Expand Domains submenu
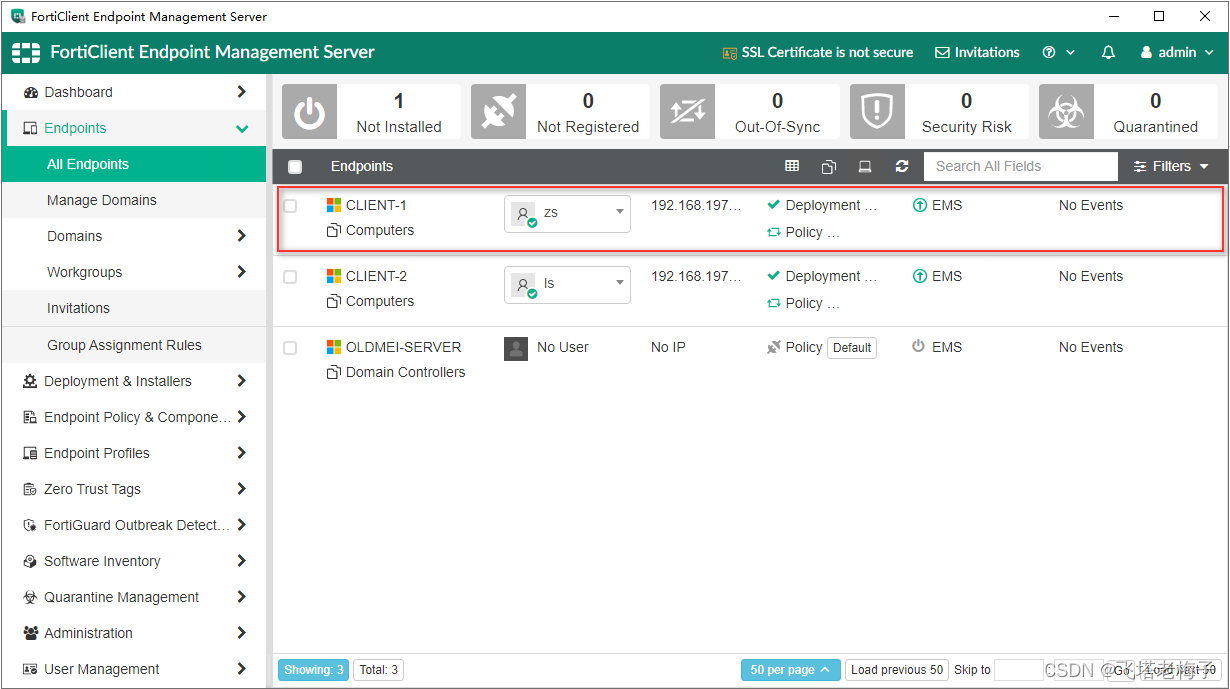The height and width of the screenshot is (689, 1230). [241, 236]
